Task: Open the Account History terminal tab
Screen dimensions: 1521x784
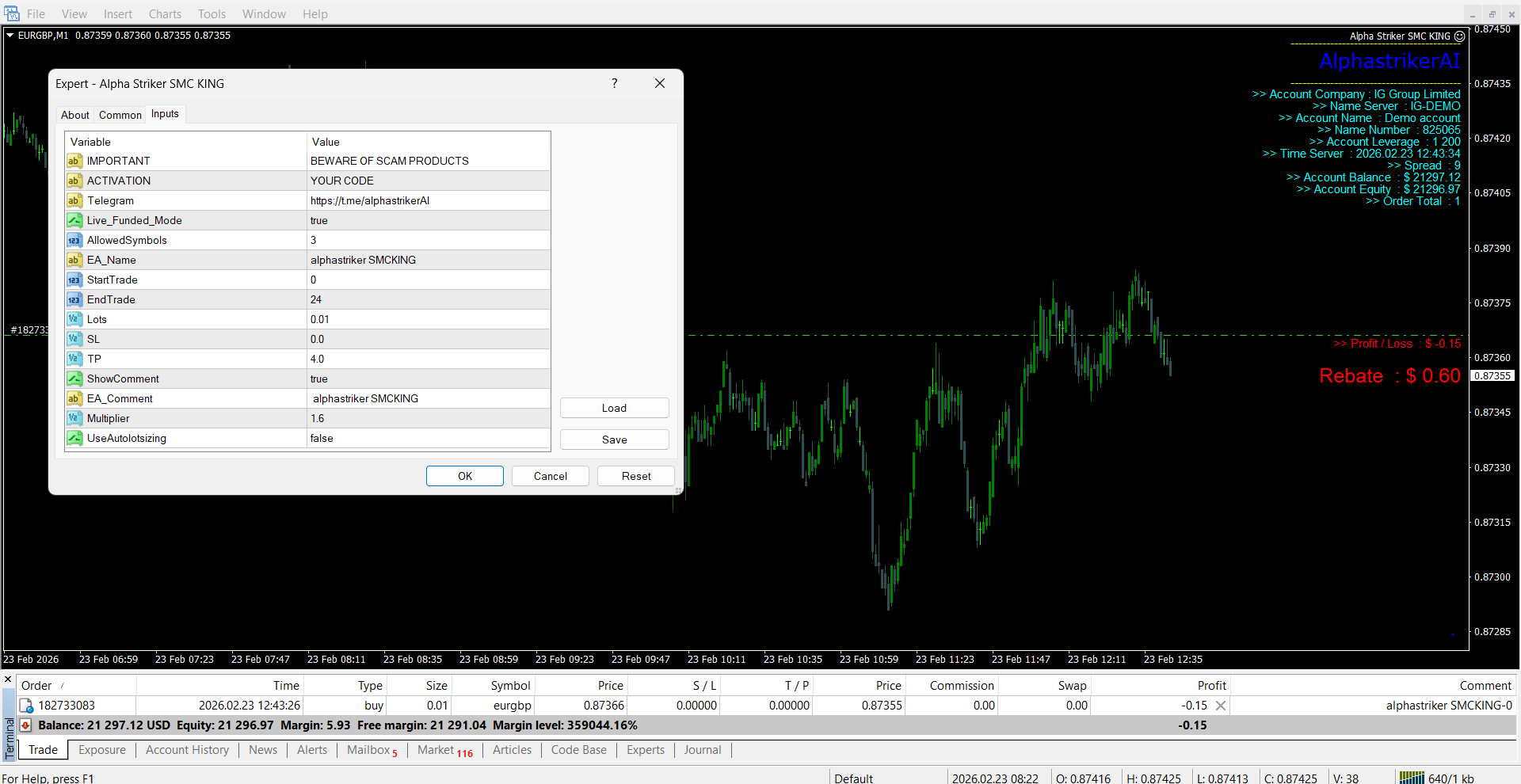Action: tap(187, 750)
